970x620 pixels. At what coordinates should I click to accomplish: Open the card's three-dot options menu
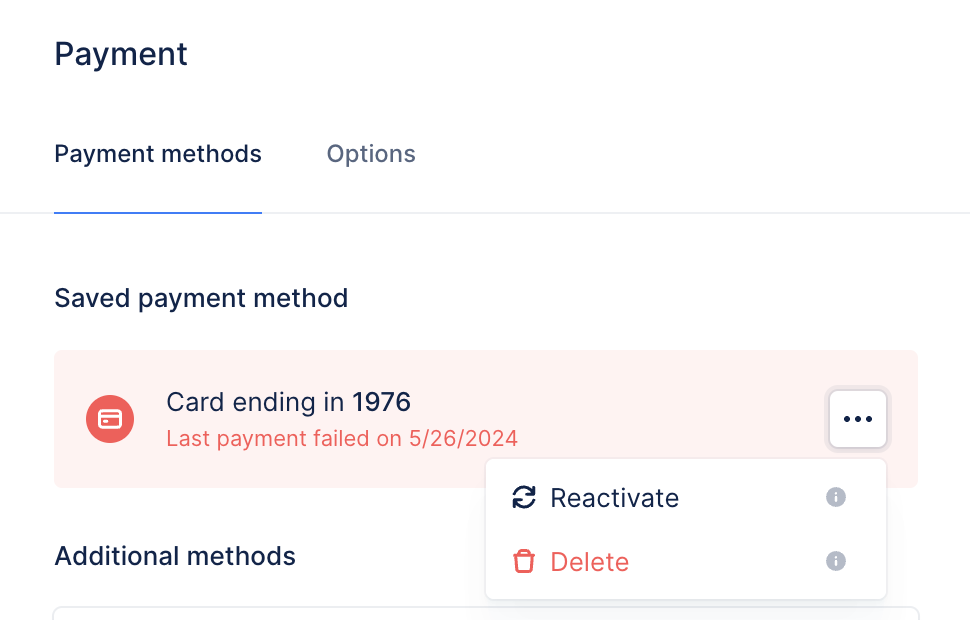click(x=857, y=419)
